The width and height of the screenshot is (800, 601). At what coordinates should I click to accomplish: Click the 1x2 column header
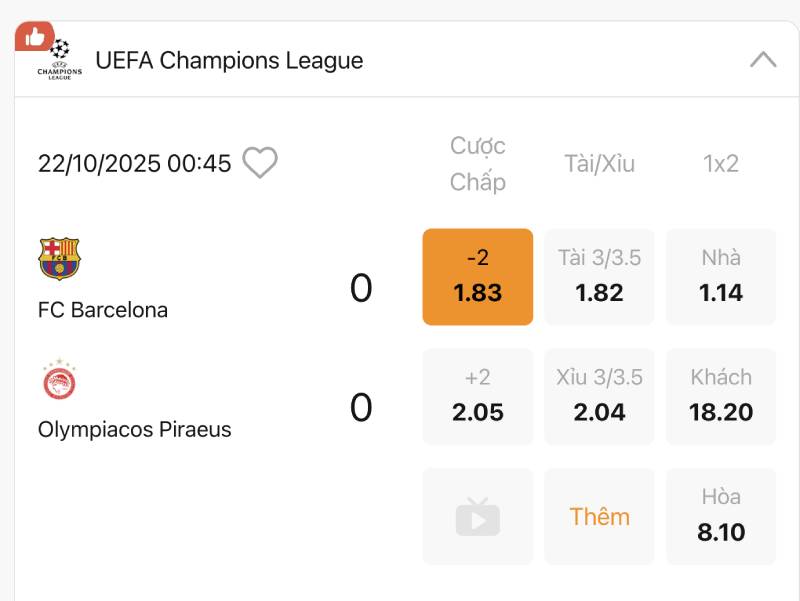721,164
